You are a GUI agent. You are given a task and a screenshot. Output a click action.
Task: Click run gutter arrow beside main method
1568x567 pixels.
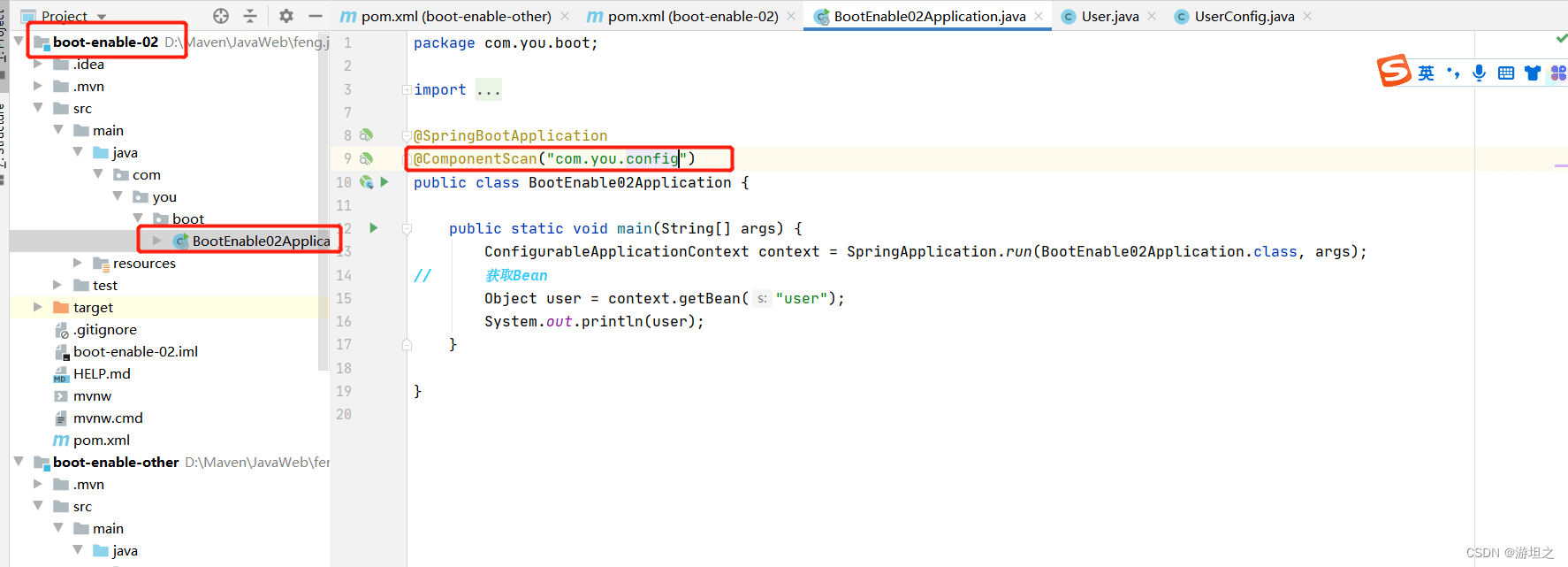pos(374,227)
